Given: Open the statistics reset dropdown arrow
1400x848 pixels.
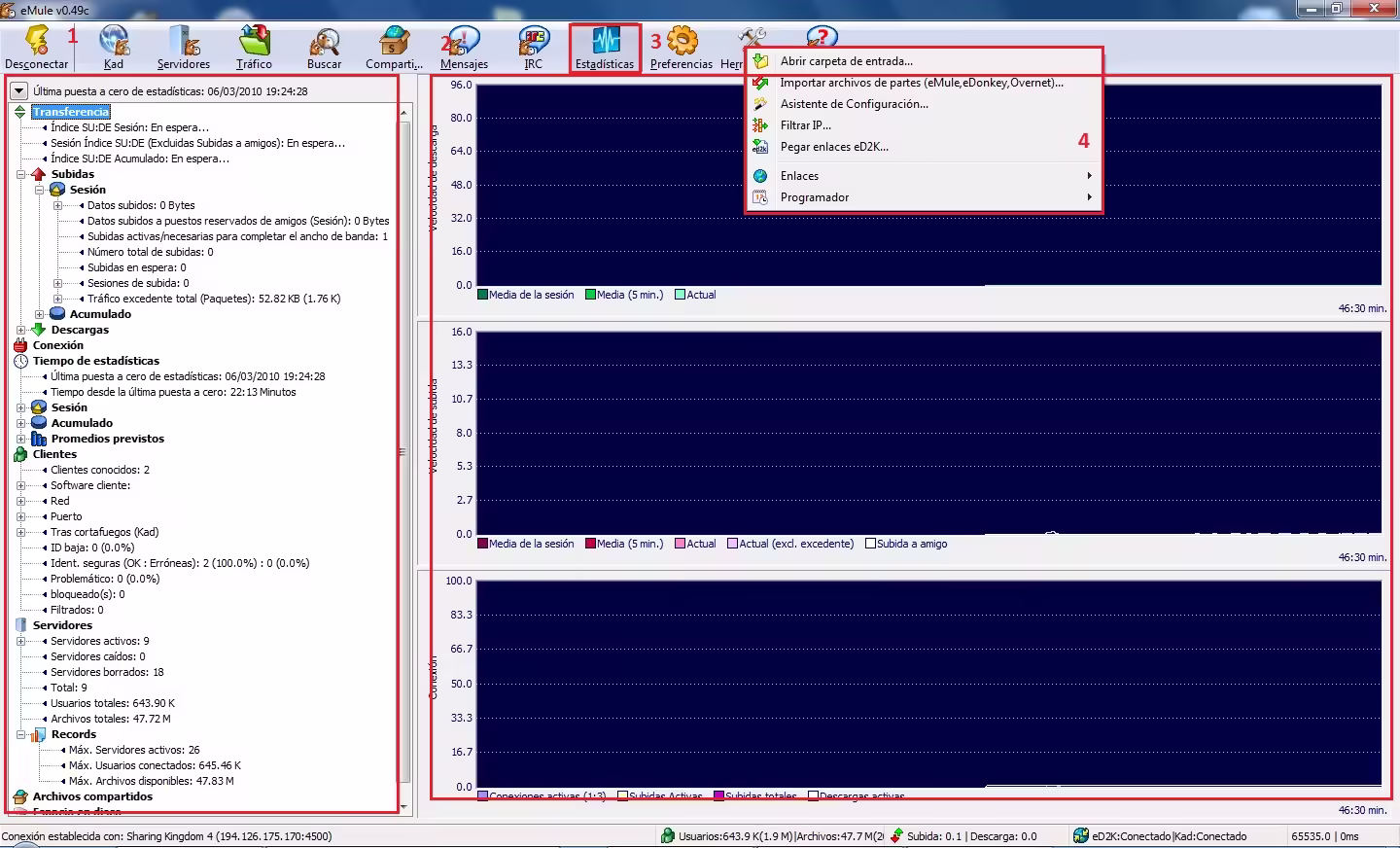Looking at the screenshot, I should 18,90.
